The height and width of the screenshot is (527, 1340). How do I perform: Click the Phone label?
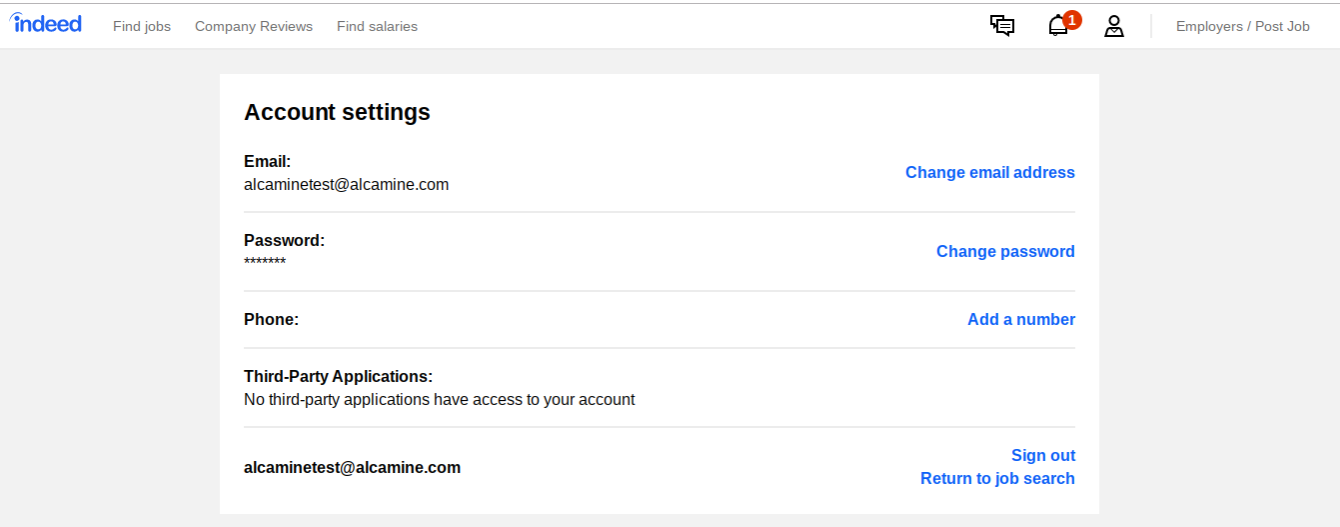(x=271, y=319)
